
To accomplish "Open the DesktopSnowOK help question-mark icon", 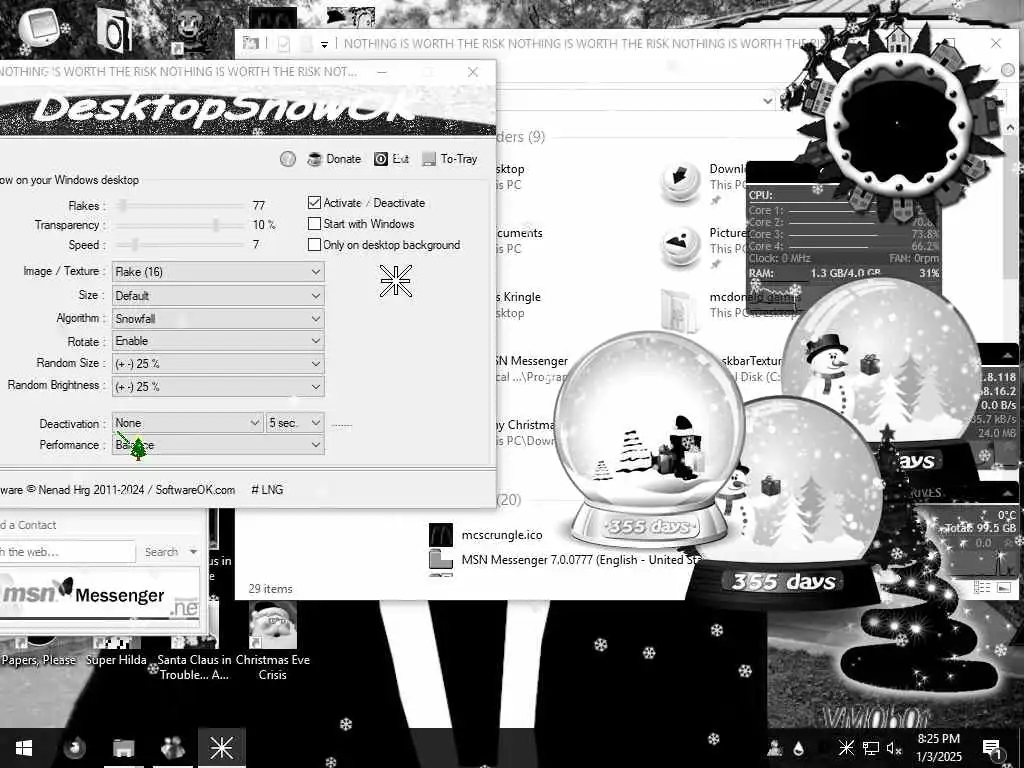I will (x=287, y=159).
